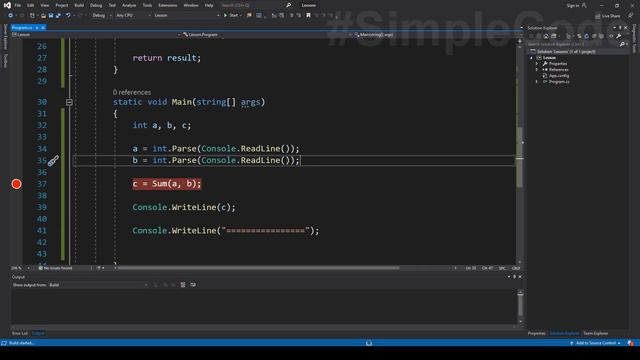Open the Lesson project navigation dropdown

(x=96, y=35)
